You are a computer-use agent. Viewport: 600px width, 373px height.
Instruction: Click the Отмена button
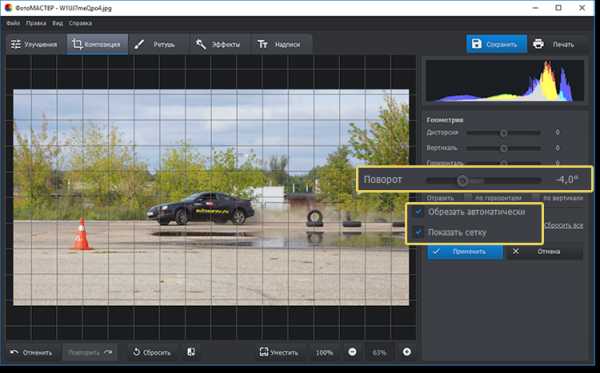(545, 252)
